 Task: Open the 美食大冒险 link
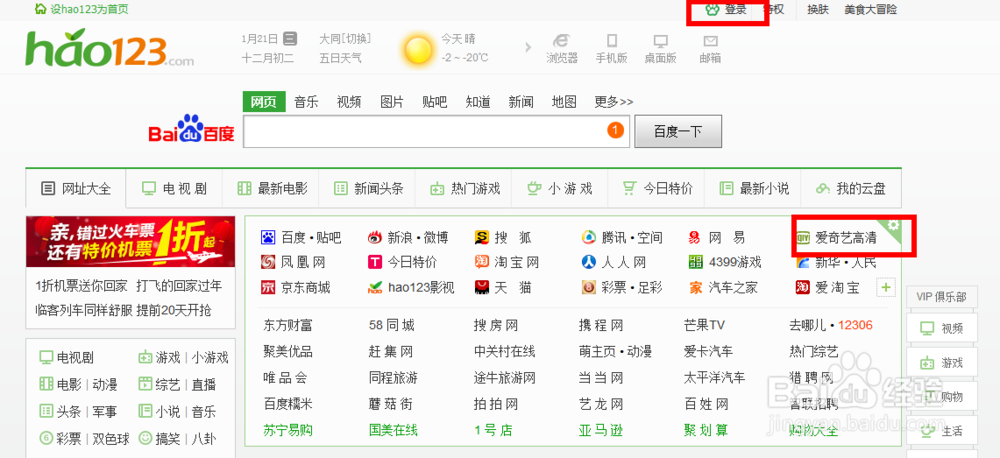(871, 10)
